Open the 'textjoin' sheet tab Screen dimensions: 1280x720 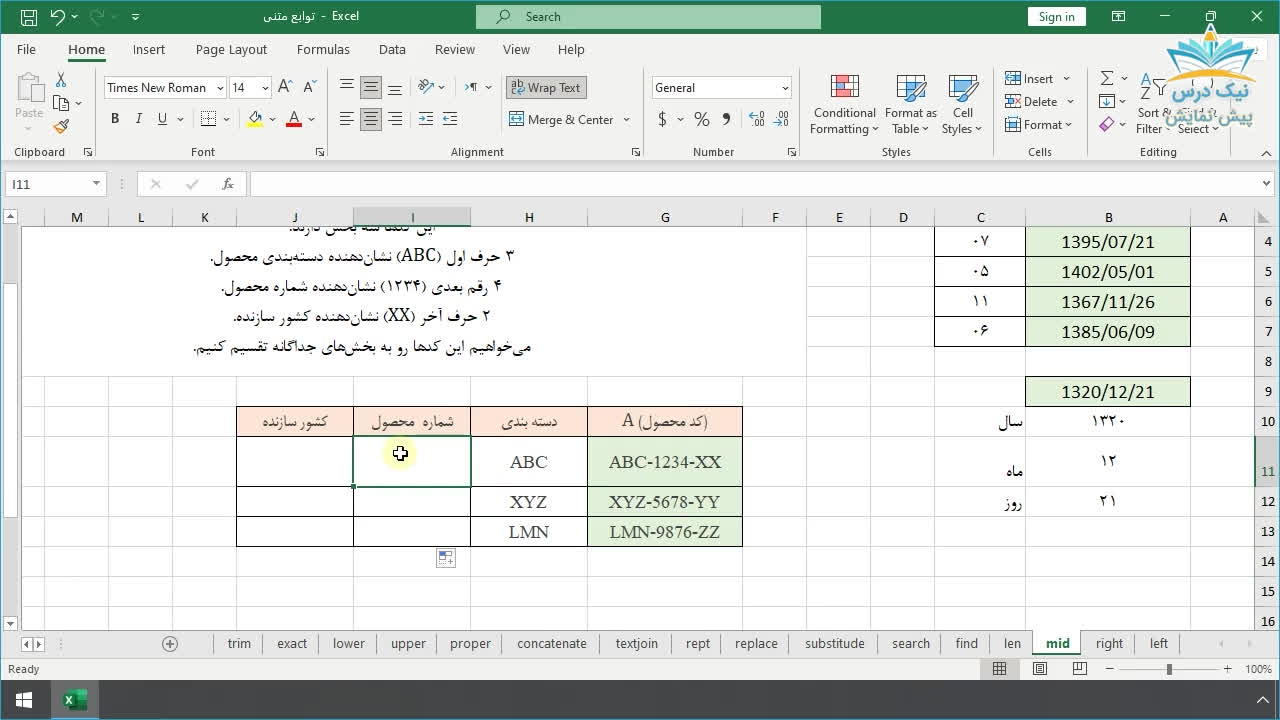click(x=637, y=644)
